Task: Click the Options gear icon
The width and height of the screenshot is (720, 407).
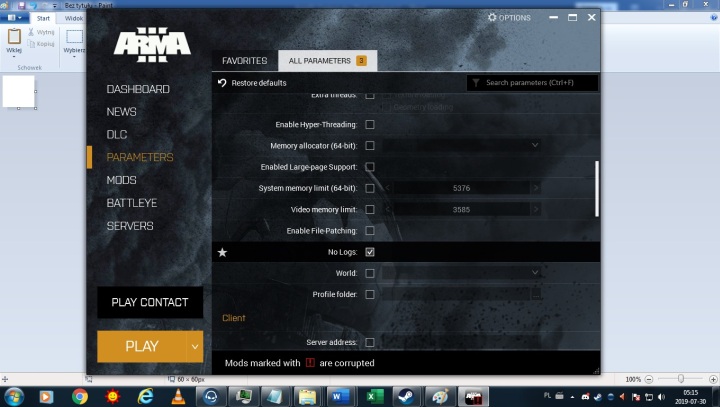Action: pos(492,18)
